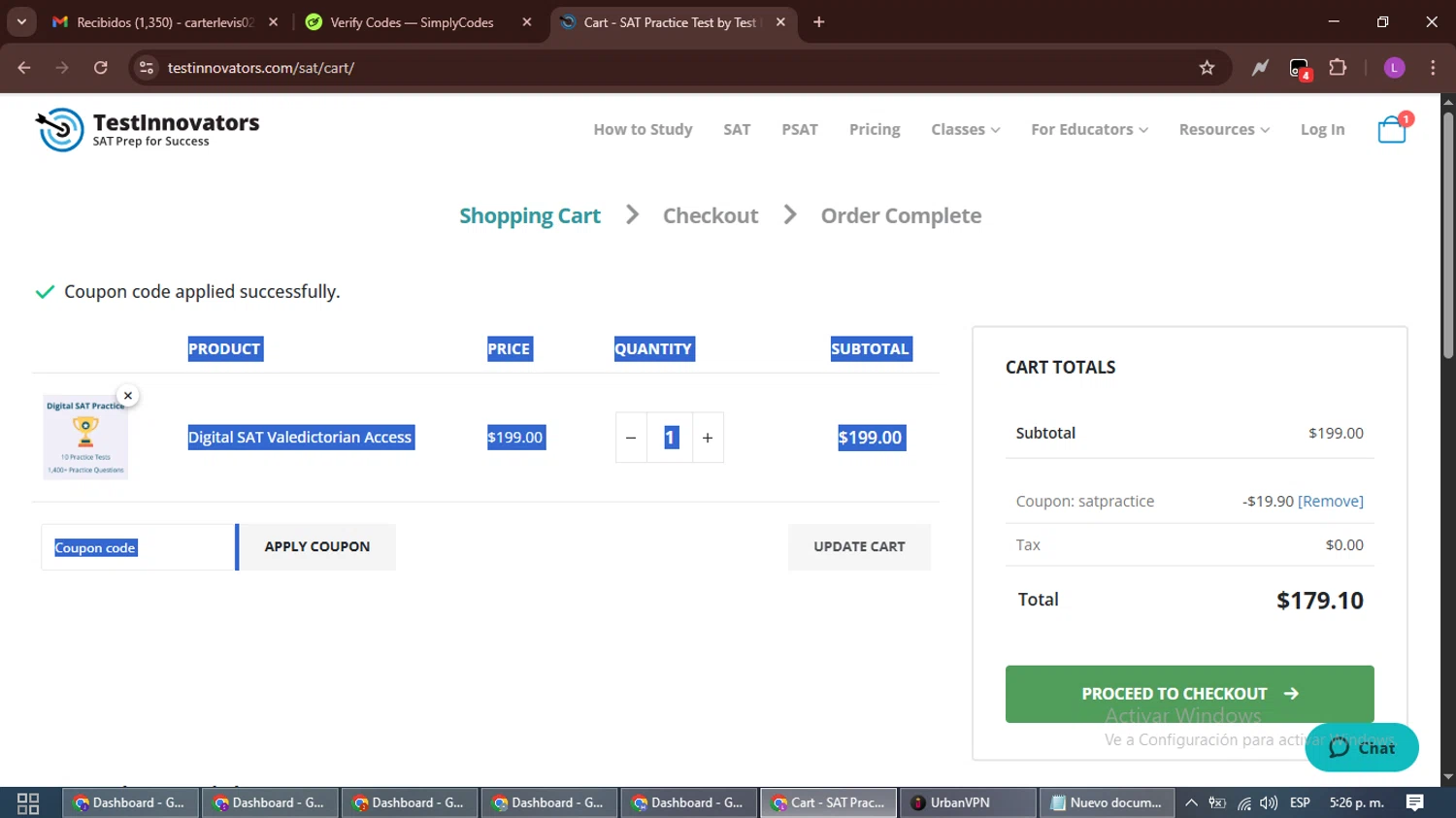Open Windows Task View button
The height and width of the screenshot is (818, 1456).
28,803
